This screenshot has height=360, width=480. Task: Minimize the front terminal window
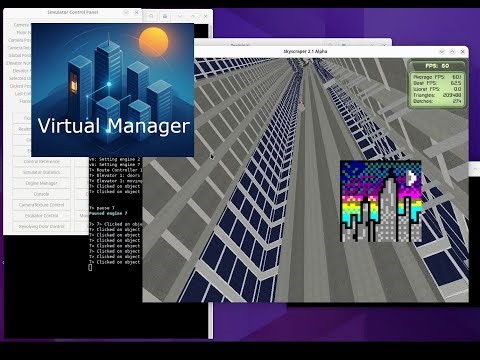click(x=180, y=16)
